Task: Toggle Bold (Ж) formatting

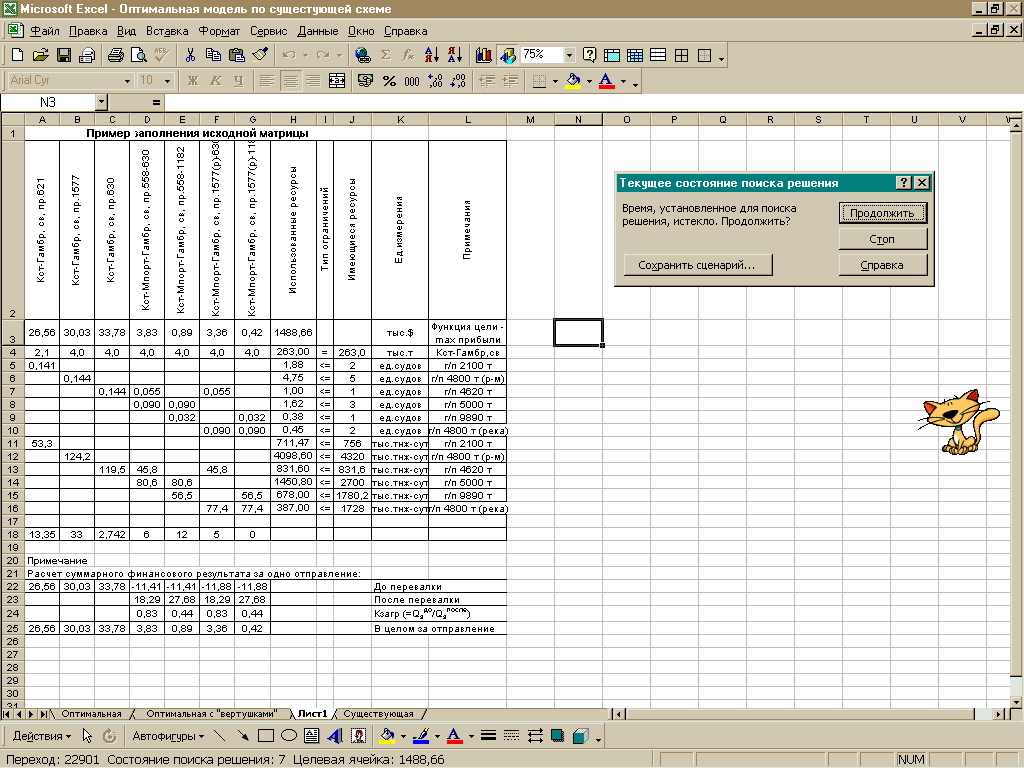Action: pyautogui.click(x=193, y=81)
